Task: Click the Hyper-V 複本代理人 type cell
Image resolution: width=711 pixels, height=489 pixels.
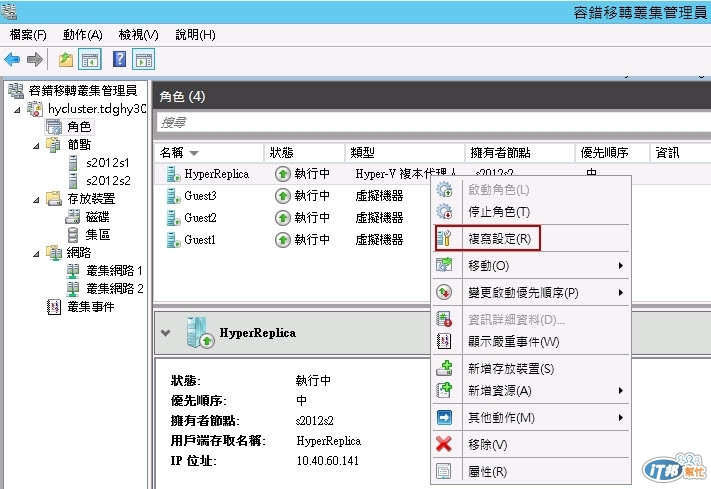Action: click(406, 173)
